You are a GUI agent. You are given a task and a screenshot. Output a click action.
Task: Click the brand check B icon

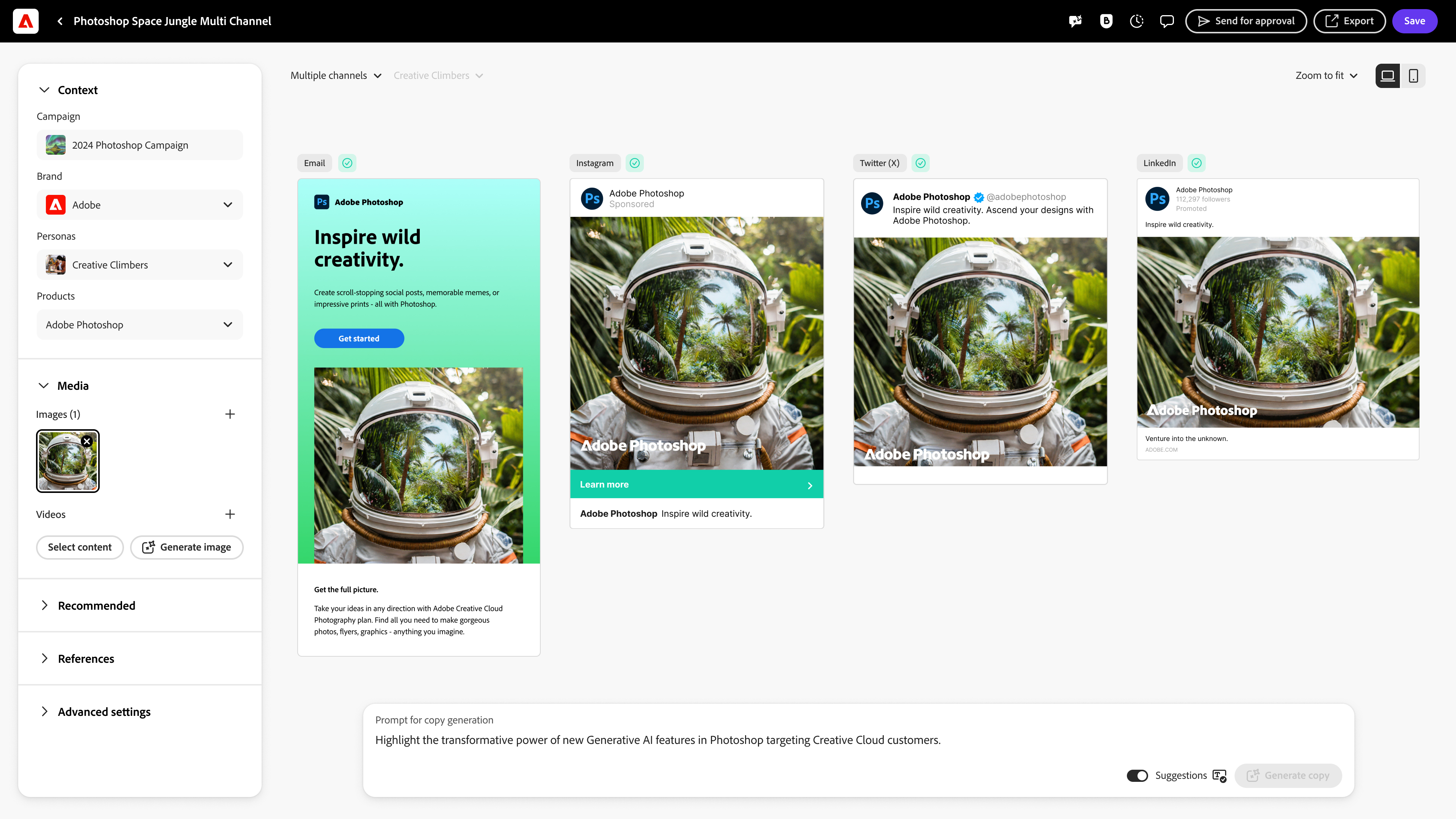pos(1106,21)
